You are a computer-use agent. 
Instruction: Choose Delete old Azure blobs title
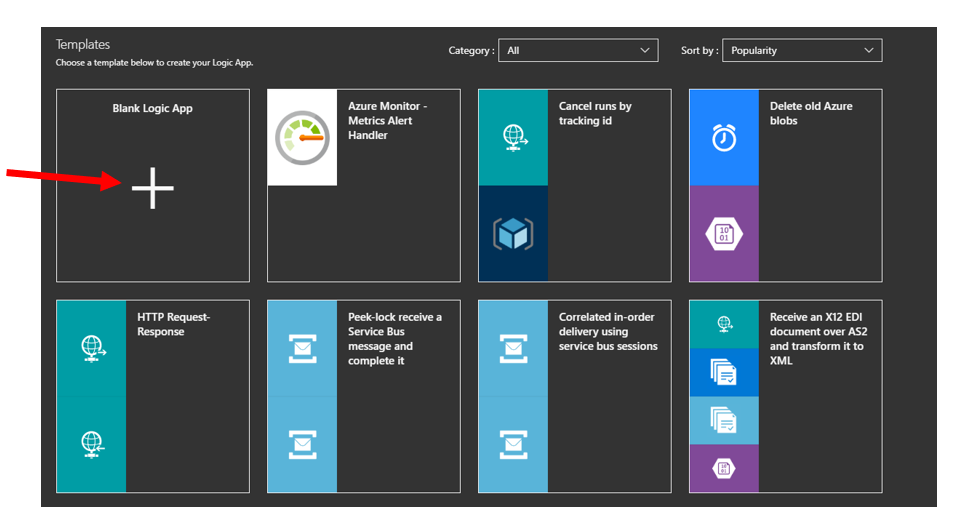[x=811, y=113]
